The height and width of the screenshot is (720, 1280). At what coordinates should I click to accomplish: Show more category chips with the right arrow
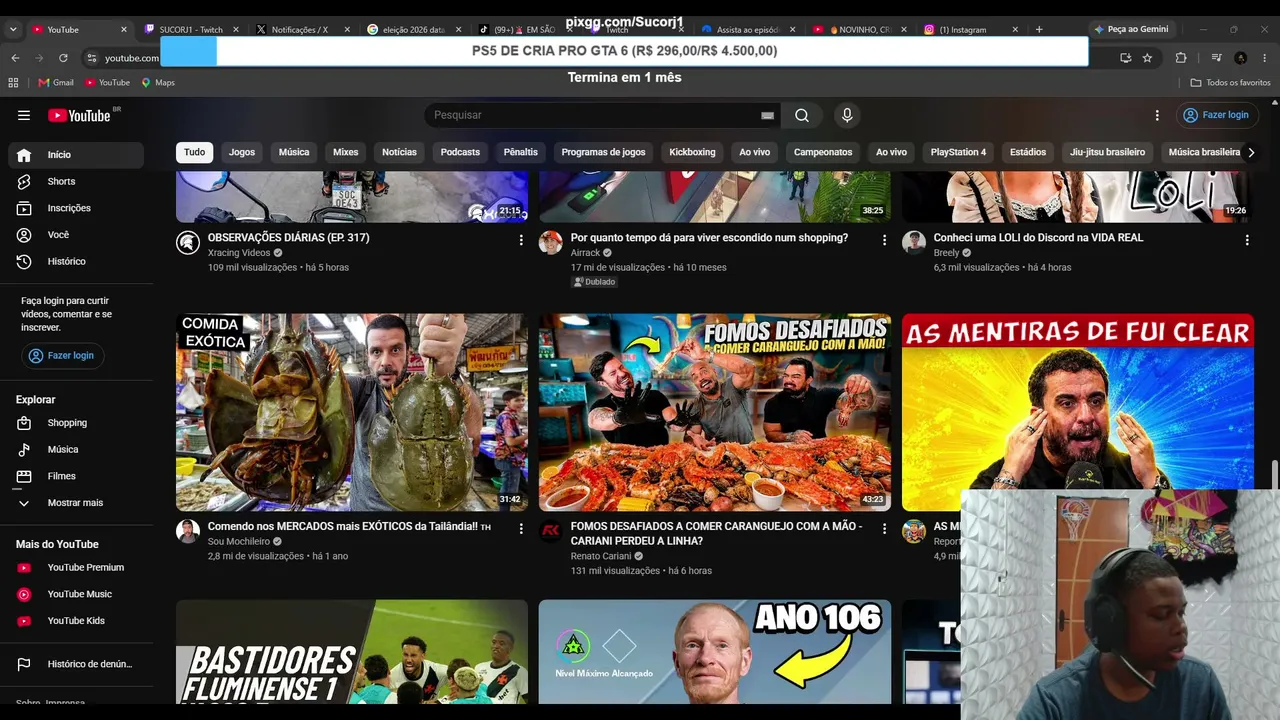point(1251,153)
